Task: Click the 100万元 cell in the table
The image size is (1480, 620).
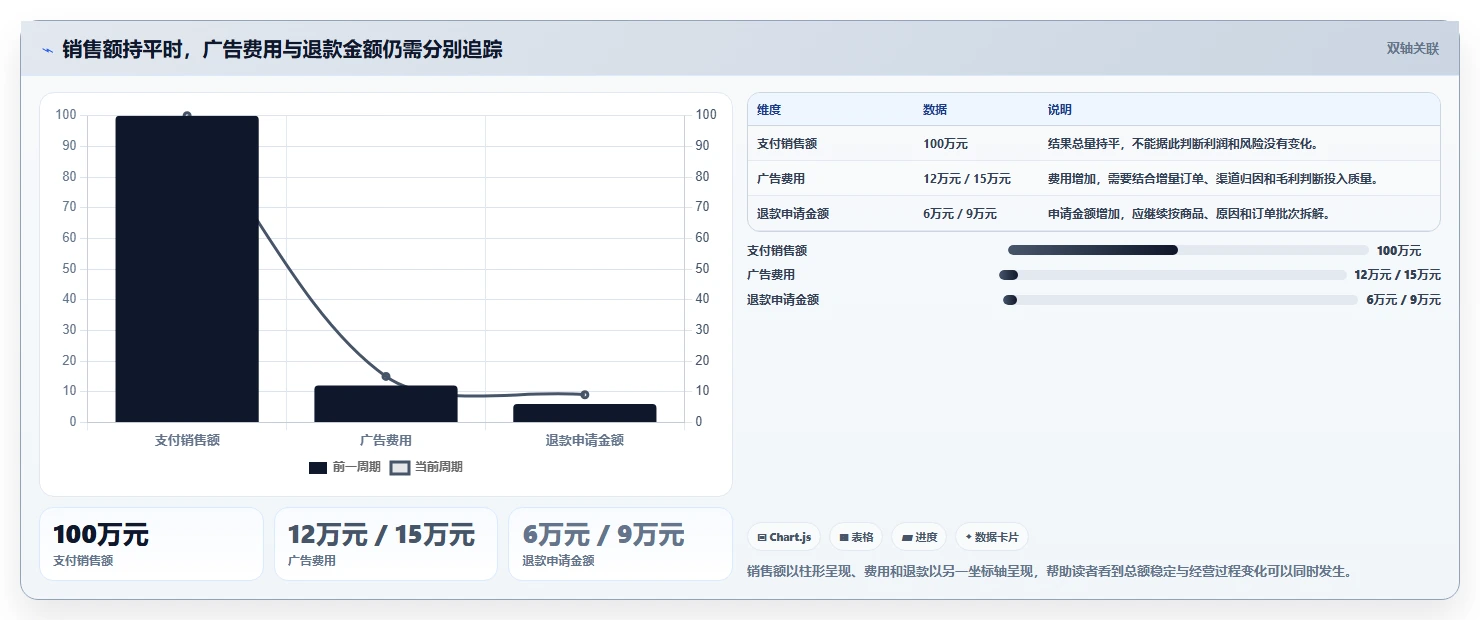Action: [x=945, y=144]
